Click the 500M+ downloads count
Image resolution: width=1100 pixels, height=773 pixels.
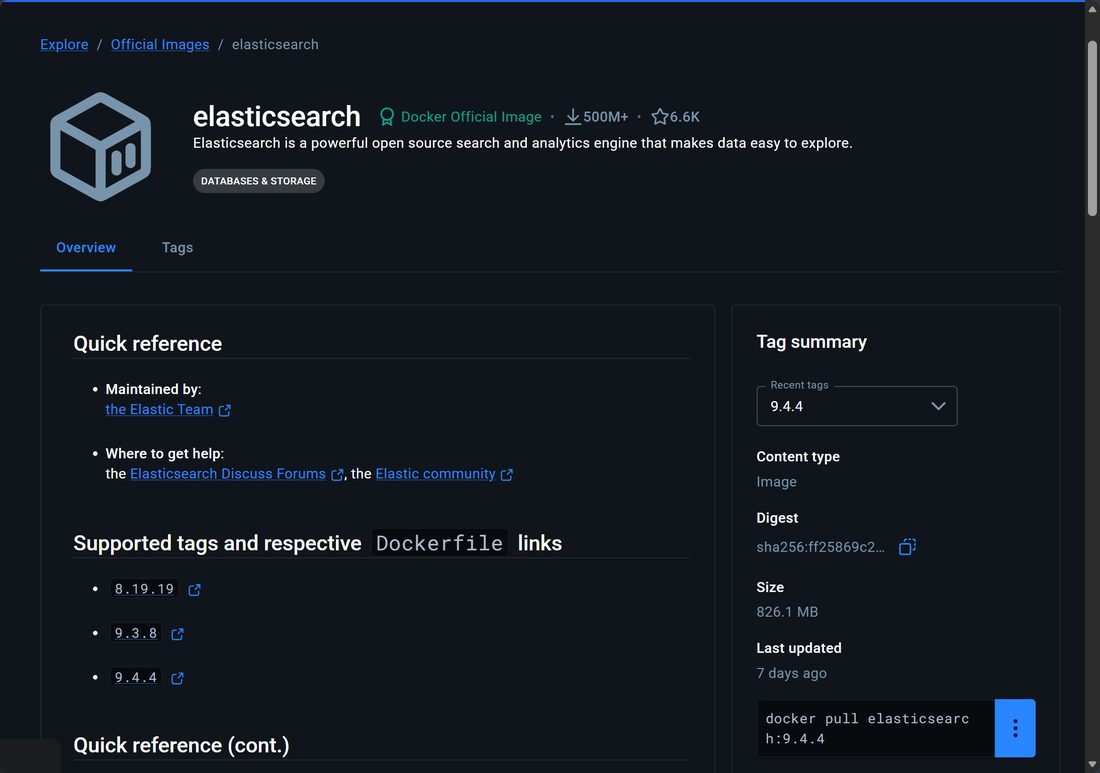[x=605, y=117]
